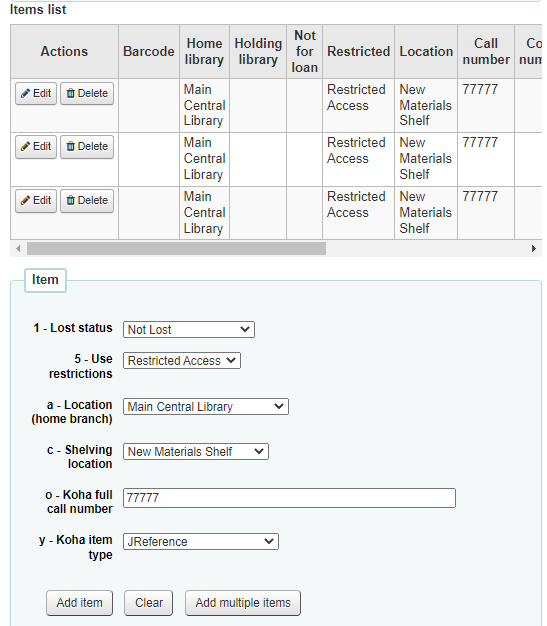The image size is (547, 626).
Task: Sort by the Barcode column header
Action: [x=149, y=52]
